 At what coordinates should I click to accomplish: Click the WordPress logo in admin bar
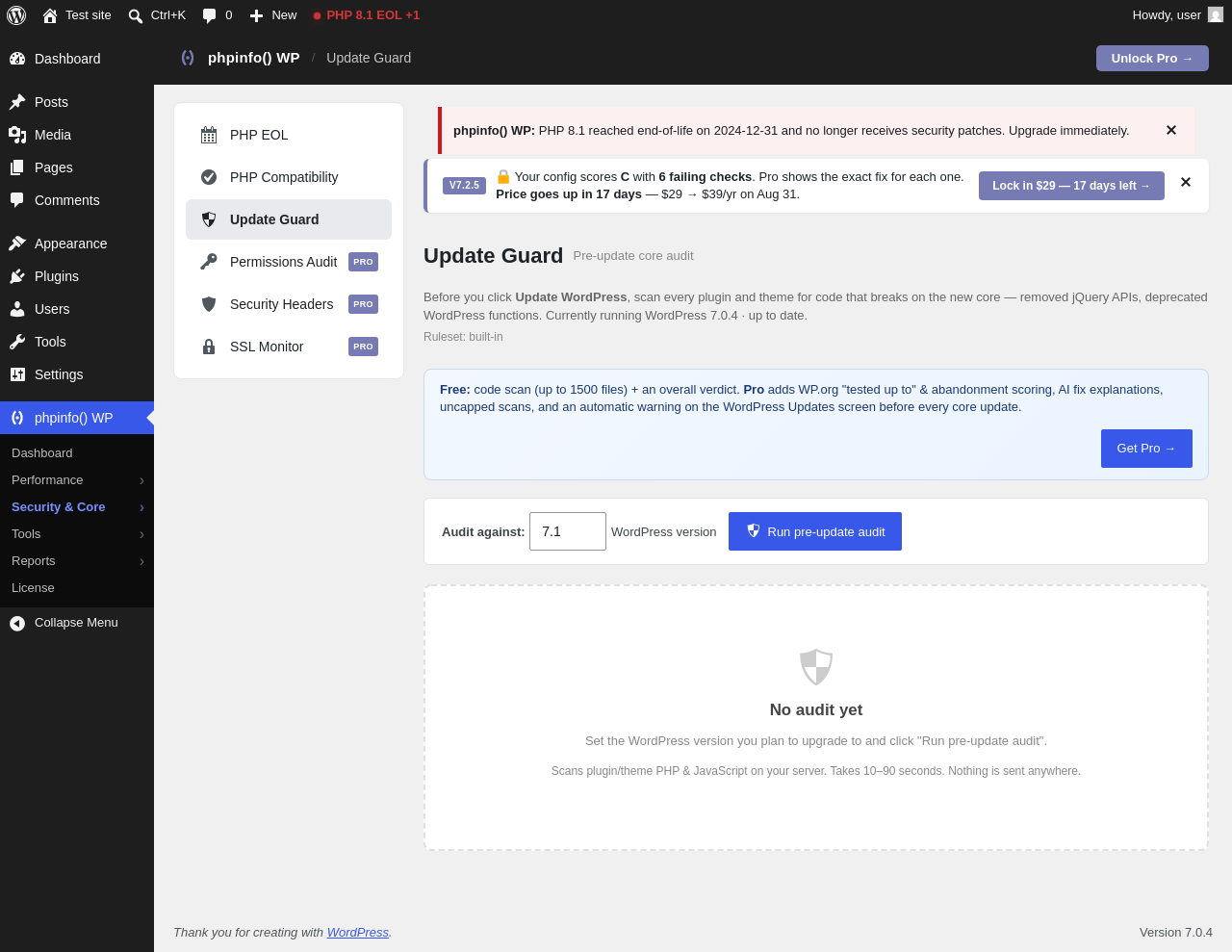coord(16,15)
